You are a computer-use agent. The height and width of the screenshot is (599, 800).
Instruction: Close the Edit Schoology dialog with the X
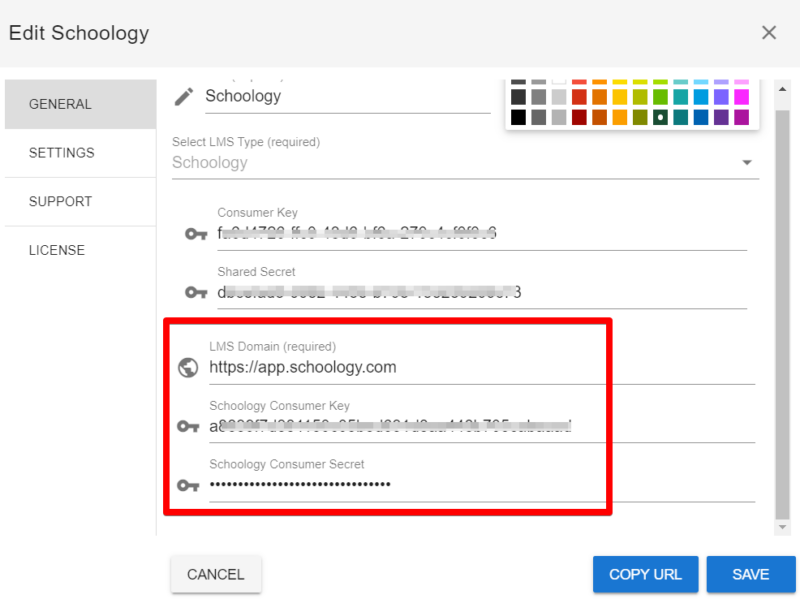[769, 33]
